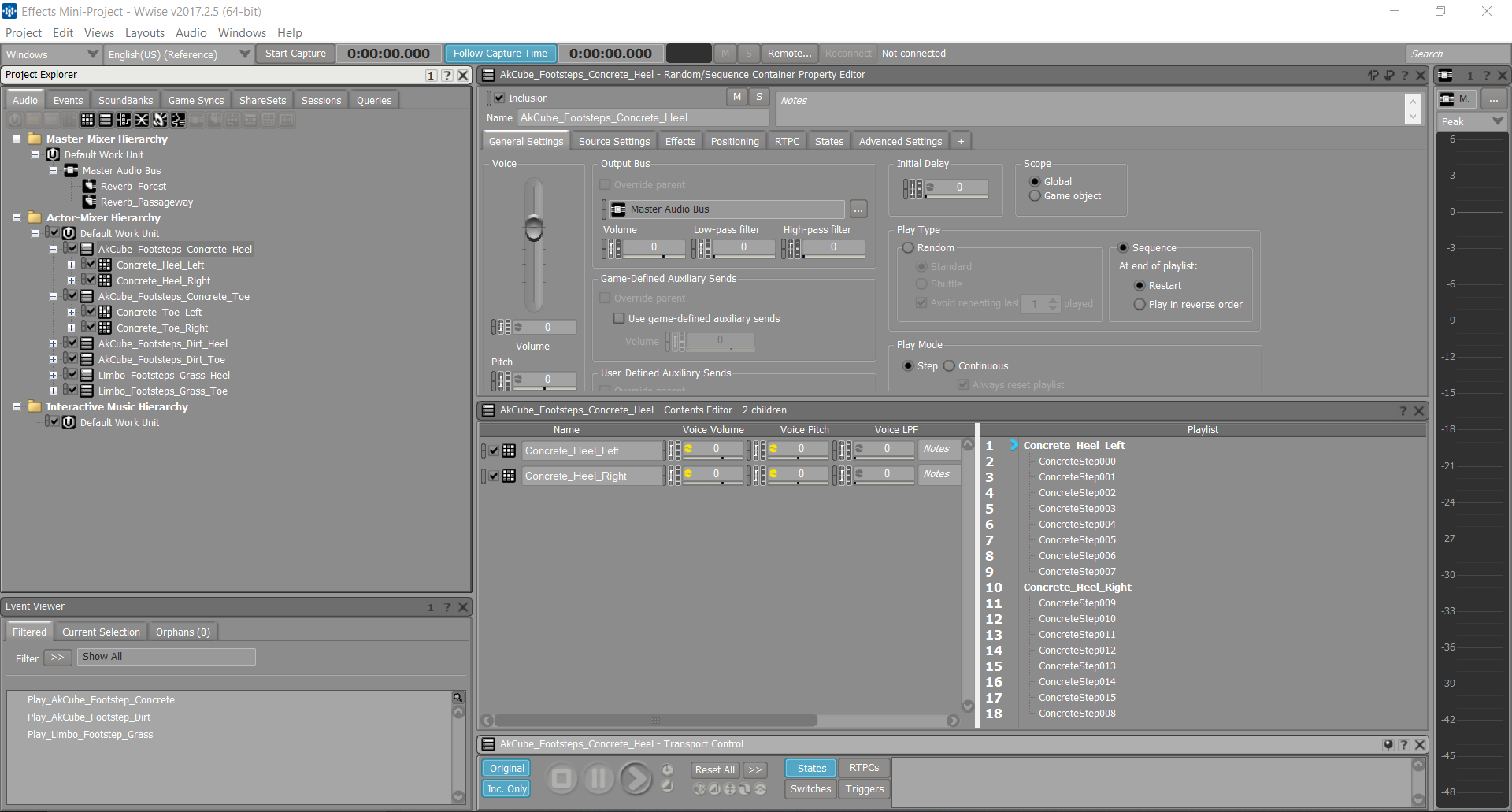Collapse AkCube_Footsteps_Concrete_Toe container
The image size is (1512, 812).
(x=53, y=297)
